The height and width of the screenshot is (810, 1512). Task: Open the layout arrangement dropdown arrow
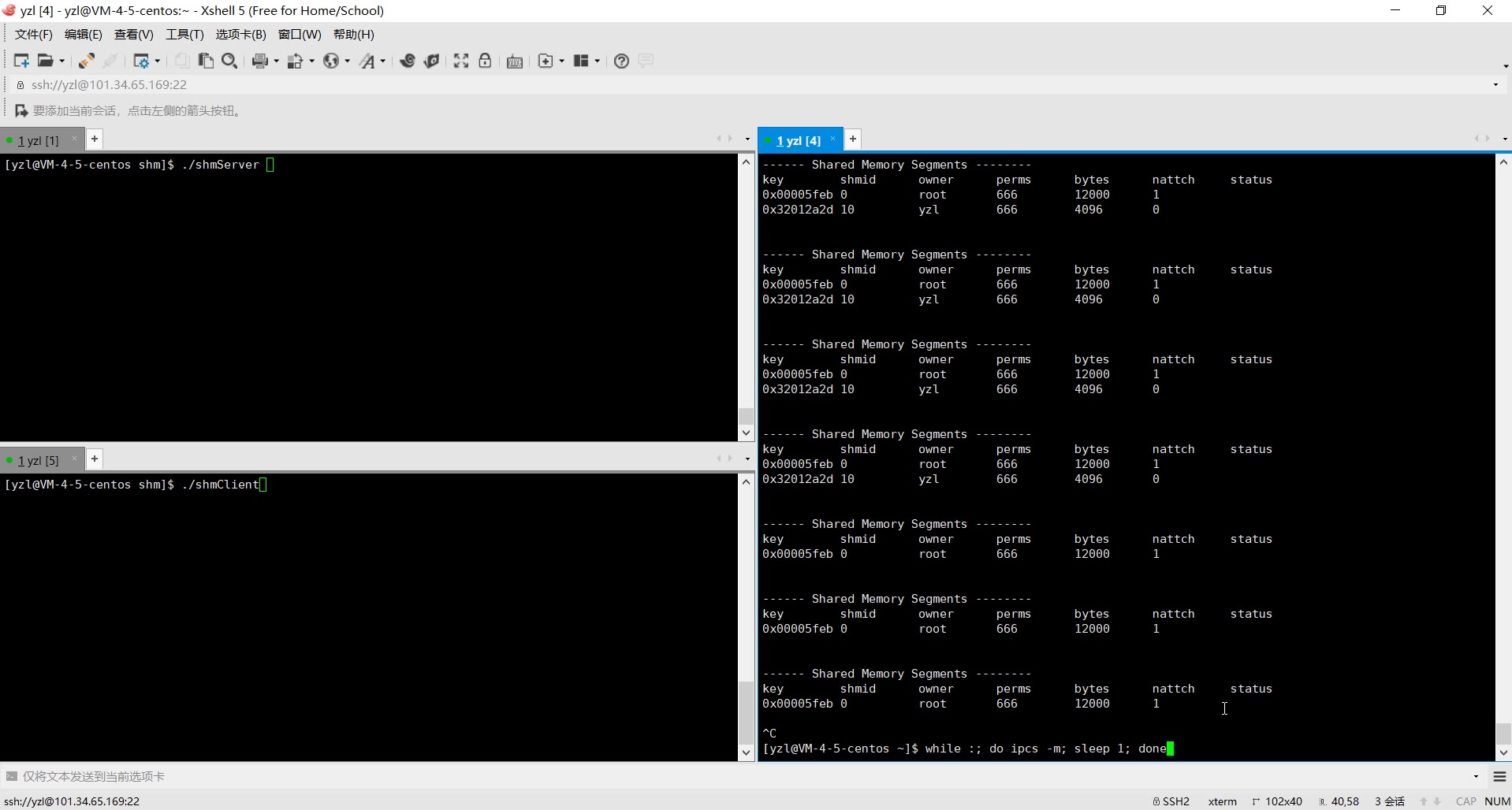(598, 61)
